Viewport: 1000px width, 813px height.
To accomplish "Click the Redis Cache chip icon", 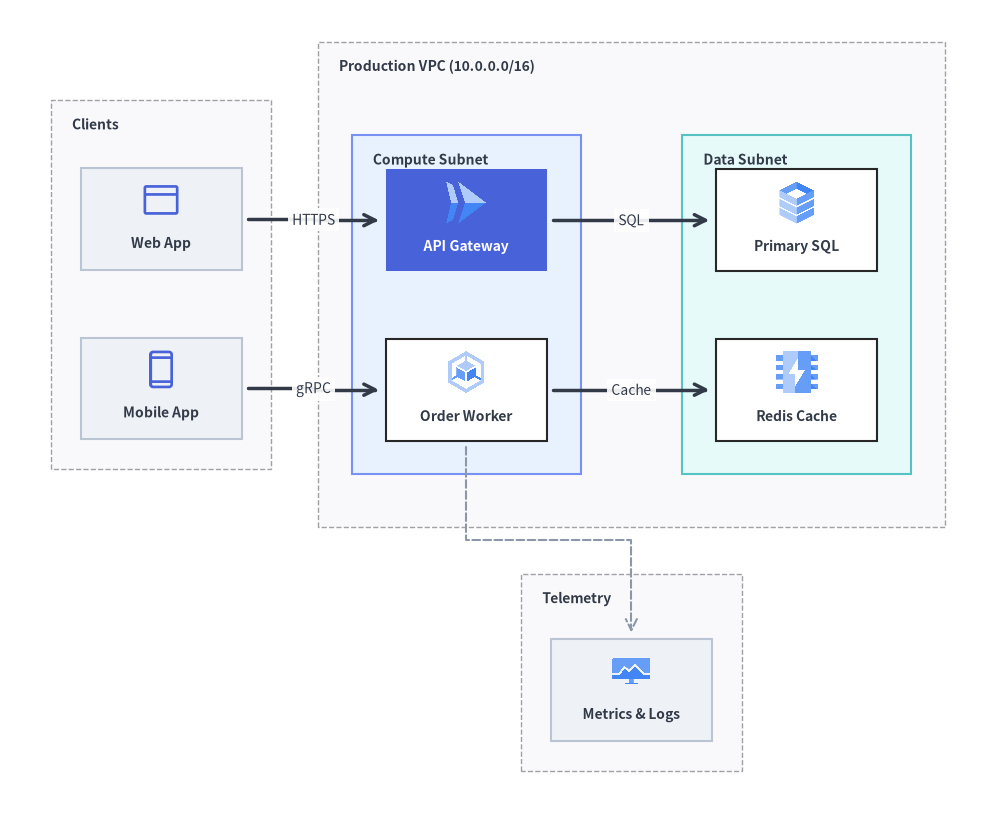I will (796, 372).
